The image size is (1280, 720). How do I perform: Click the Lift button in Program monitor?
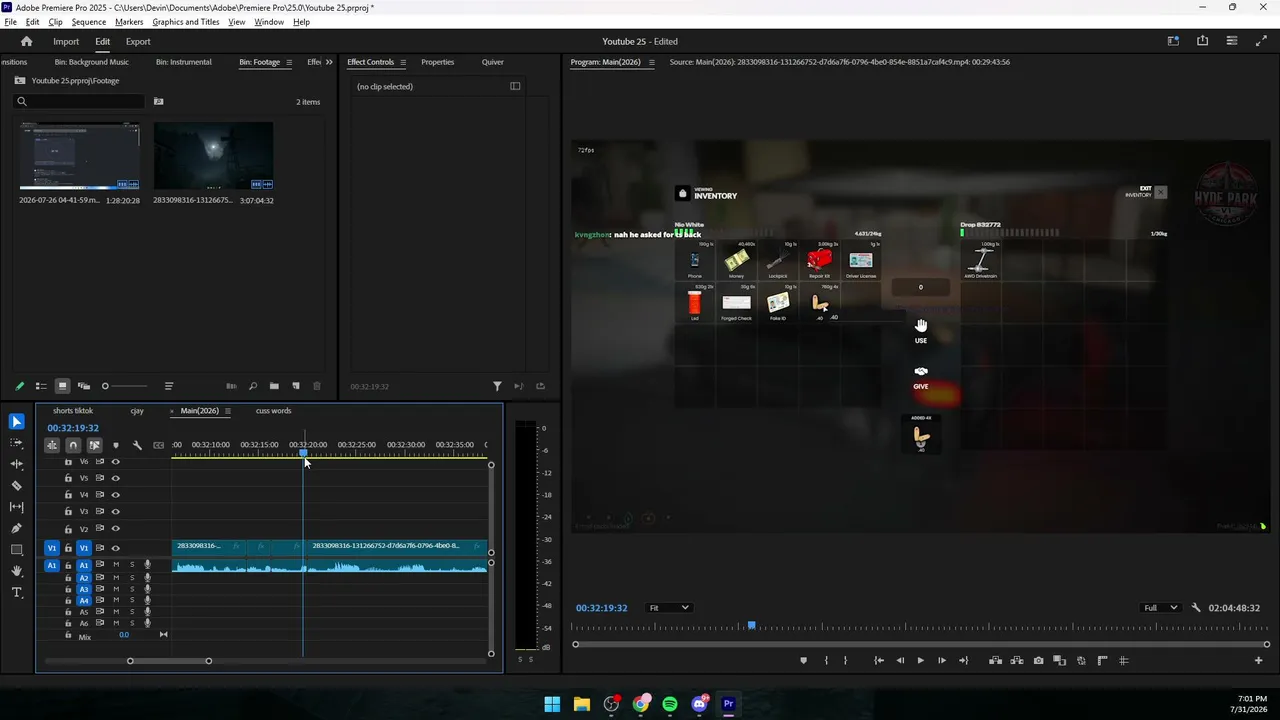point(995,660)
